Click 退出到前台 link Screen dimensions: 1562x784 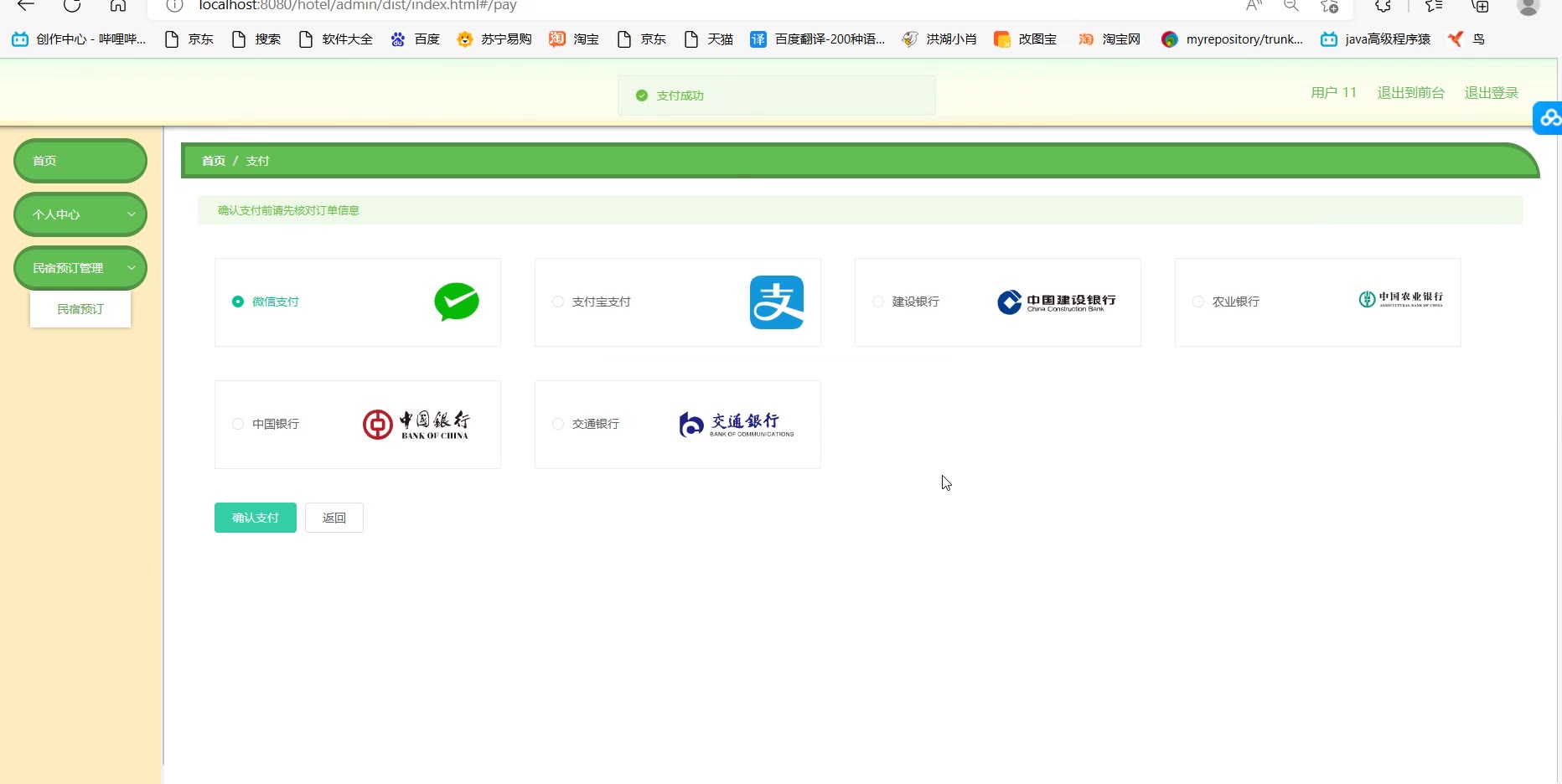(1411, 93)
